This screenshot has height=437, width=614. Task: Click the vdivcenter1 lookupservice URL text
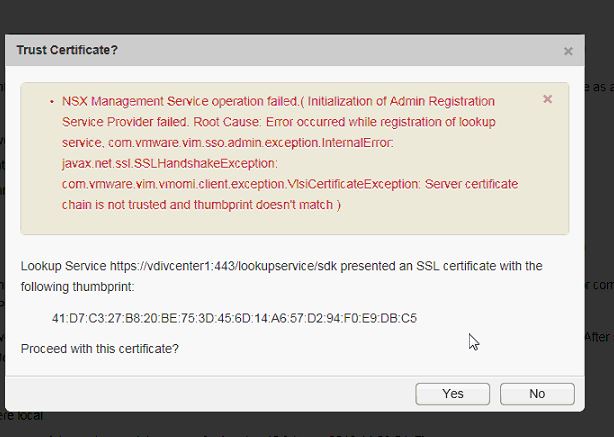click(223, 266)
